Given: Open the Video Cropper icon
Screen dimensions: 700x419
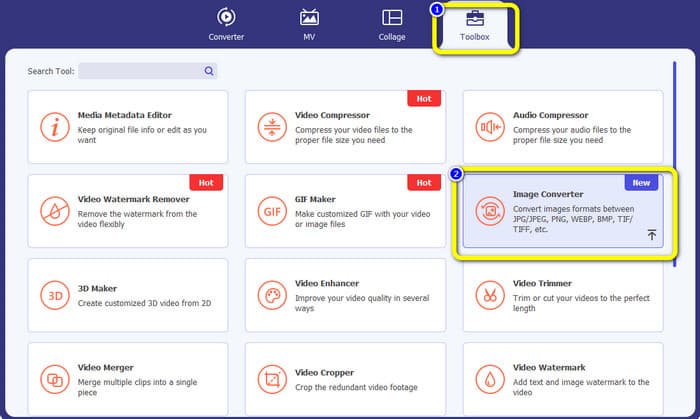Looking at the screenshot, I should pyautogui.click(x=272, y=380).
